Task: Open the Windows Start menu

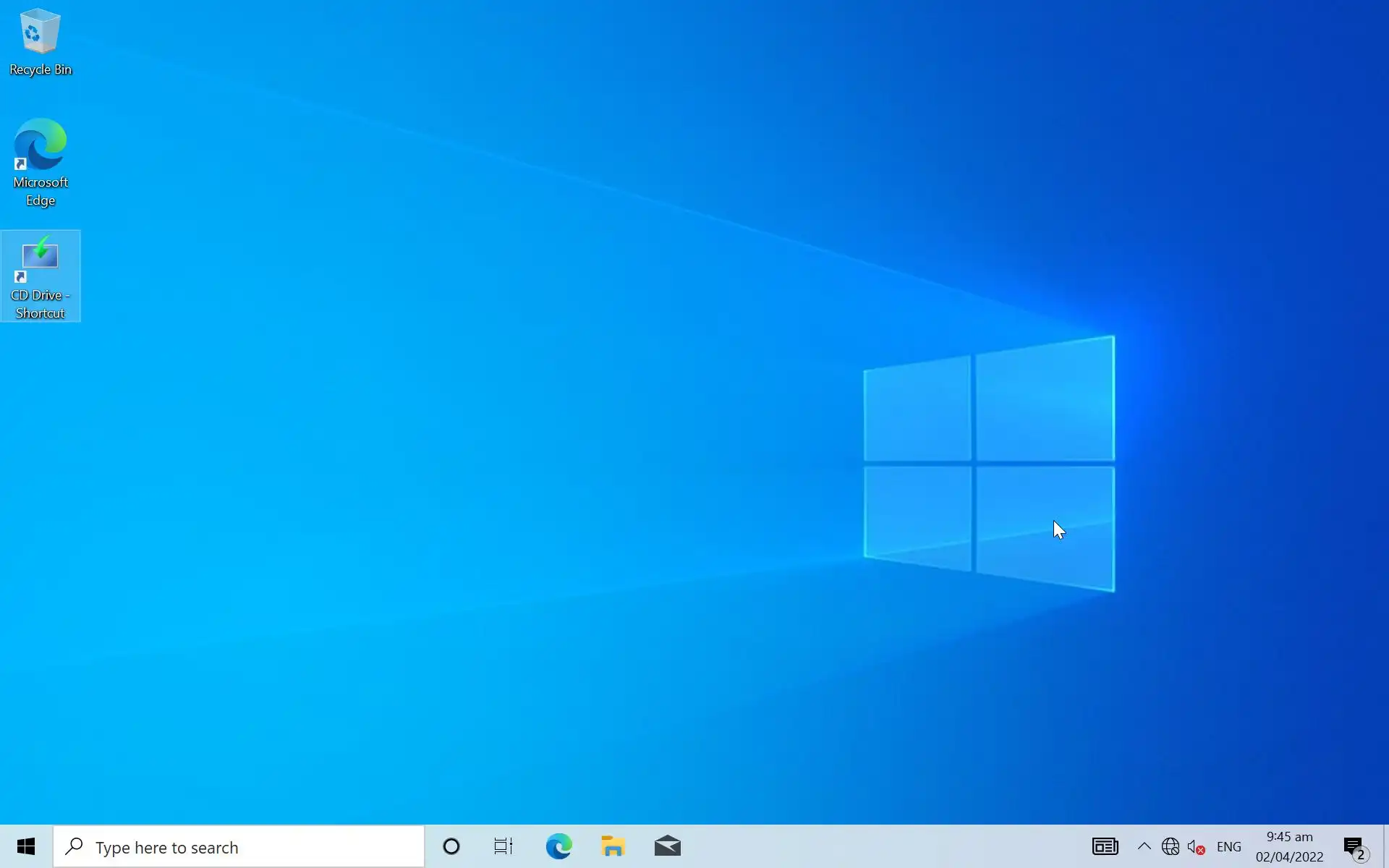Action: [x=26, y=846]
